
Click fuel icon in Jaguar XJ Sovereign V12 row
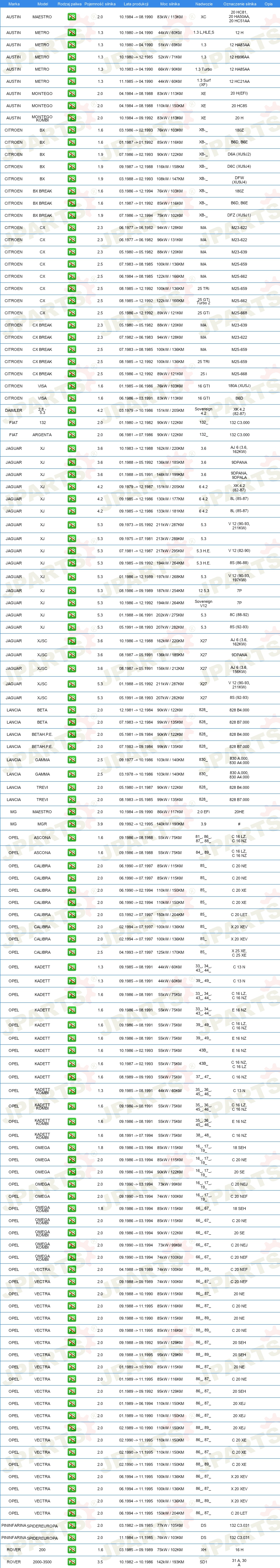72,603
